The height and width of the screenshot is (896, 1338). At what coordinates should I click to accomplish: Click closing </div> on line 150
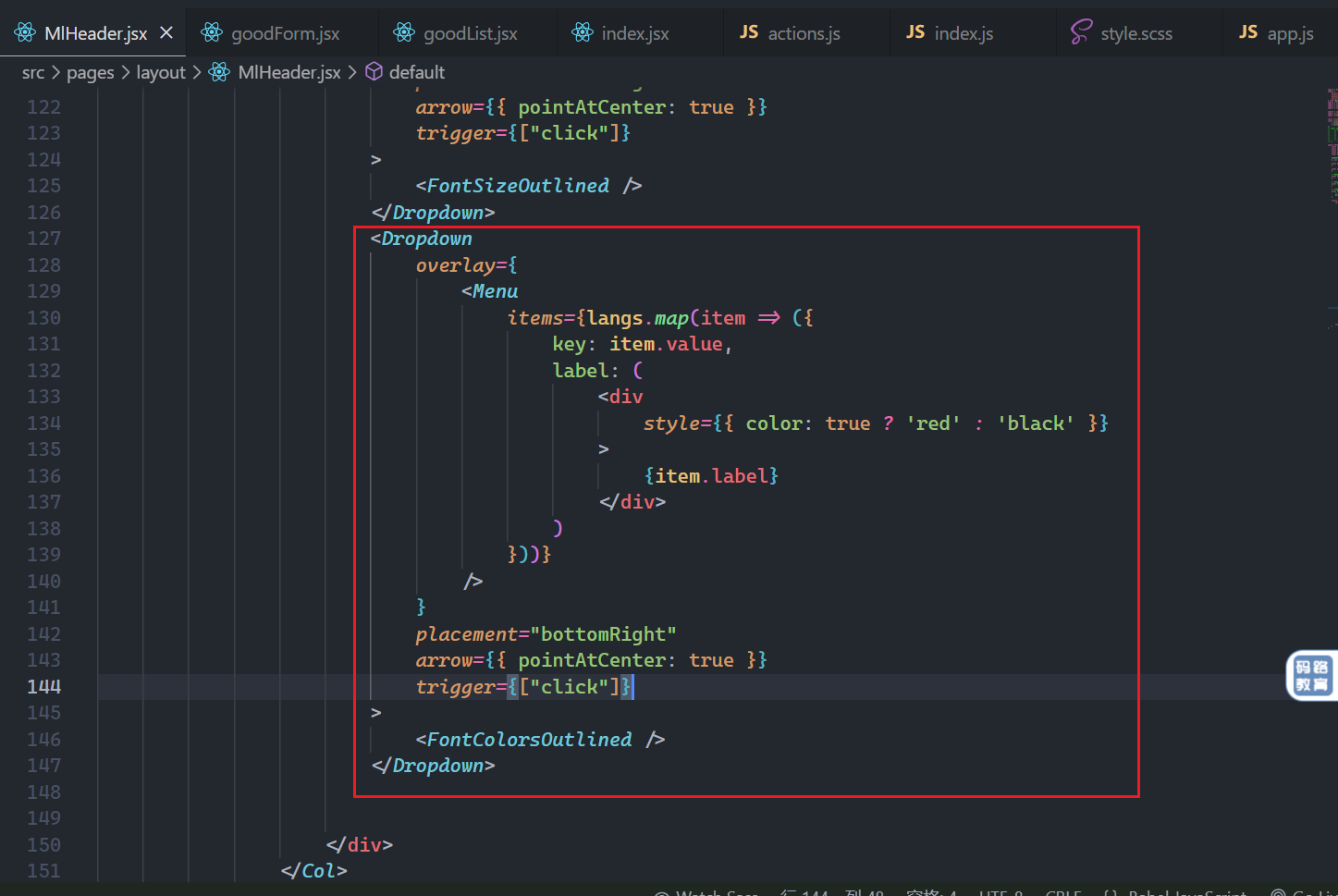tap(359, 845)
